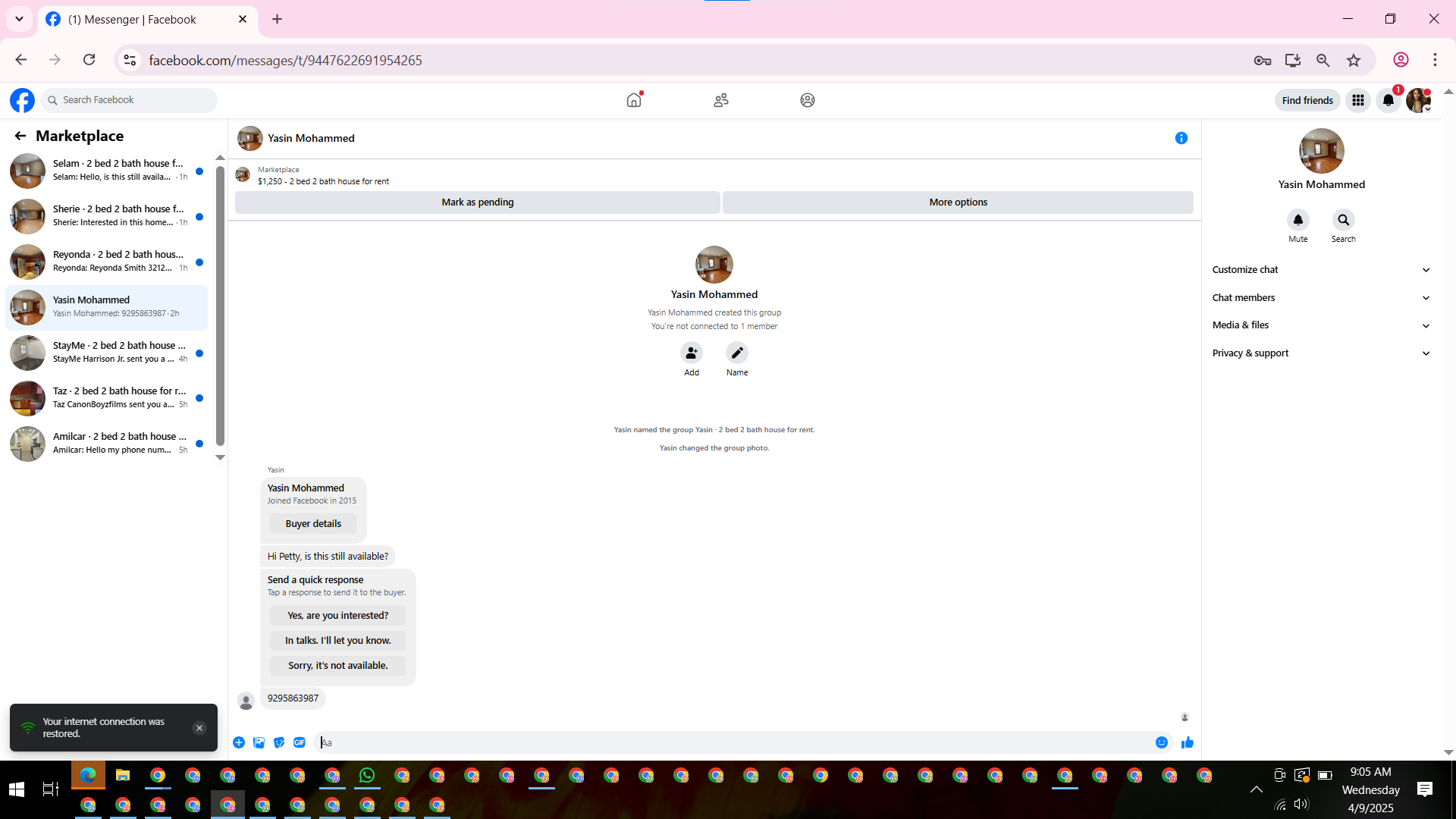Attach a photo or file icon
Image resolution: width=1456 pixels, height=819 pixels.
click(x=259, y=742)
